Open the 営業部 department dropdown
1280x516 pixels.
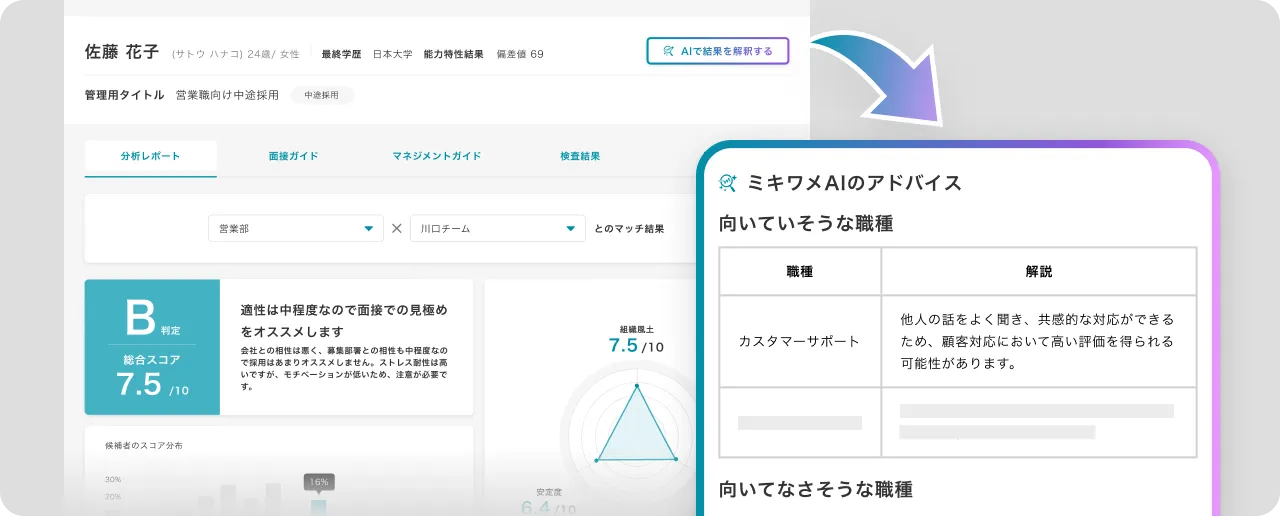tap(296, 228)
